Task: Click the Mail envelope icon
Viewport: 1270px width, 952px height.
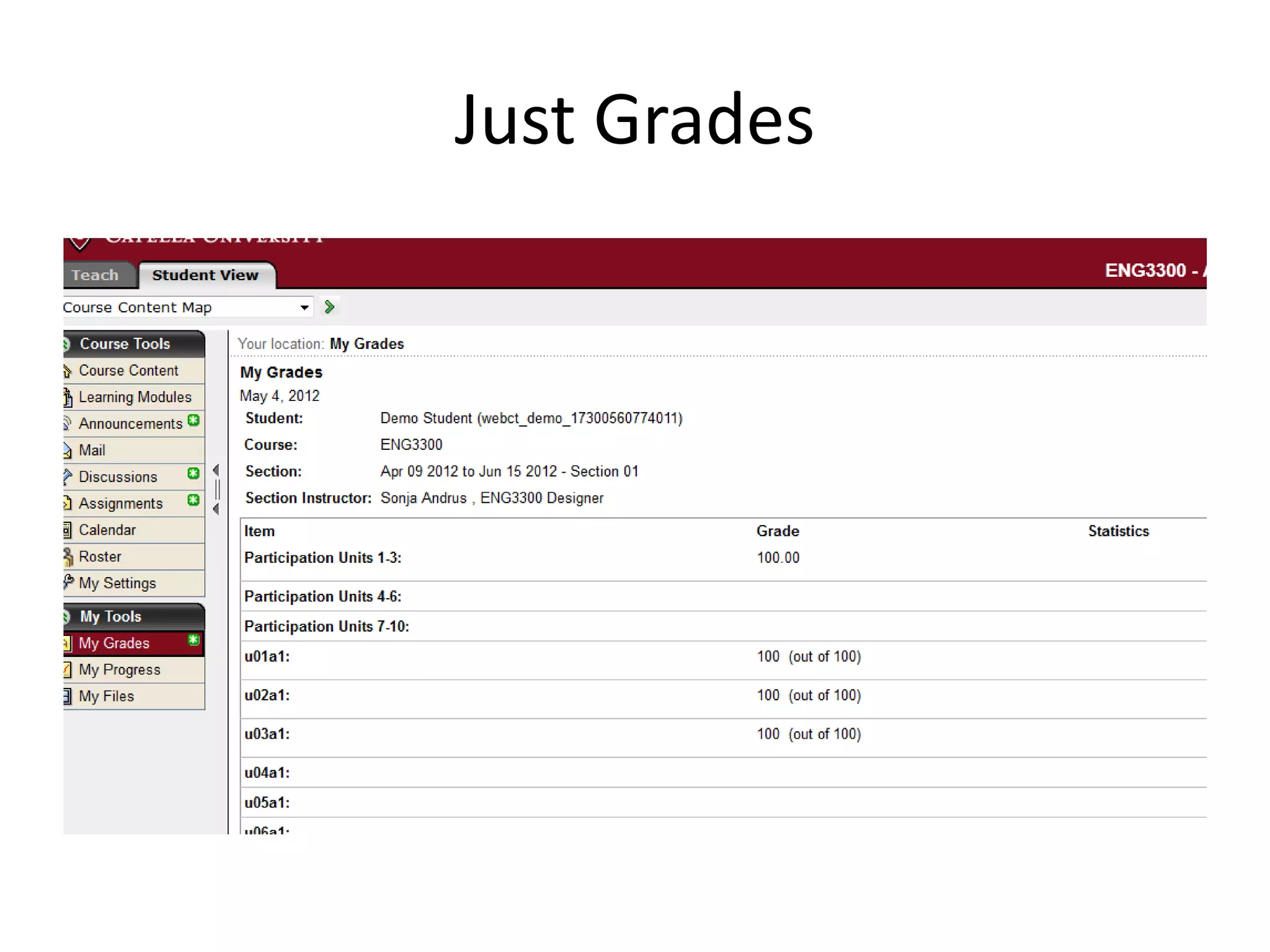Action: coord(68,451)
